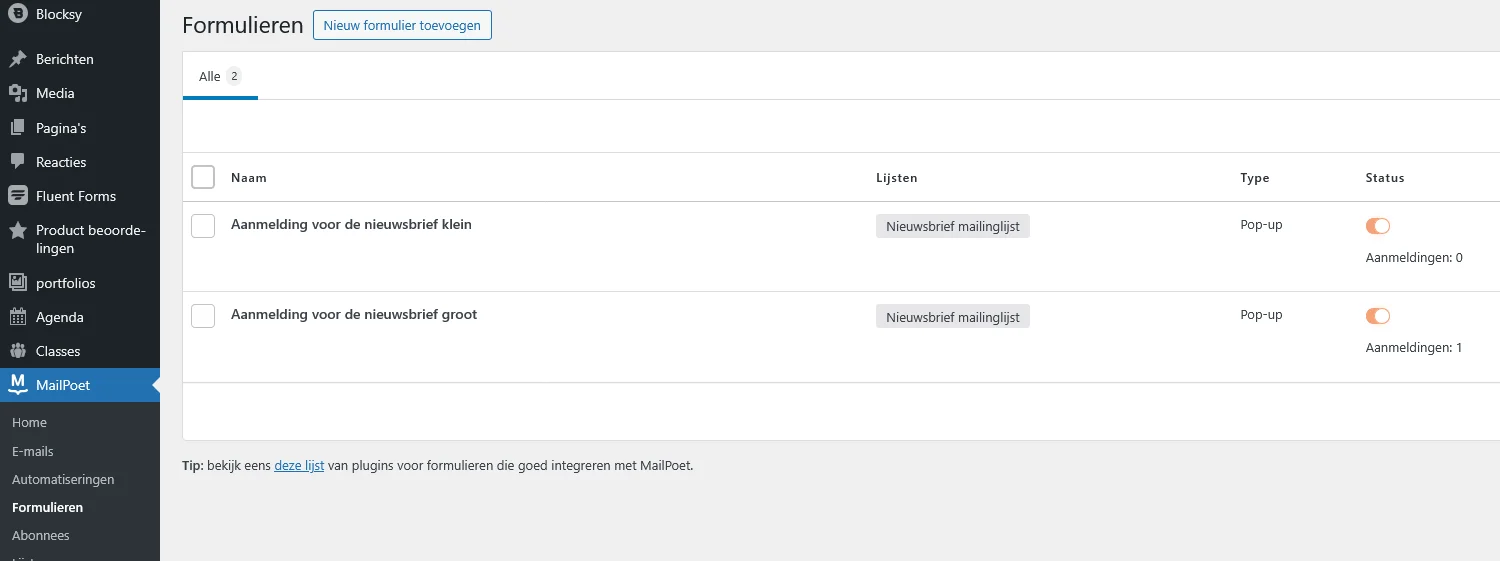Viewport: 1500px width, 561px height.
Task: Select checkbox for nieuwsbrief klein form
Action: click(203, 226)
